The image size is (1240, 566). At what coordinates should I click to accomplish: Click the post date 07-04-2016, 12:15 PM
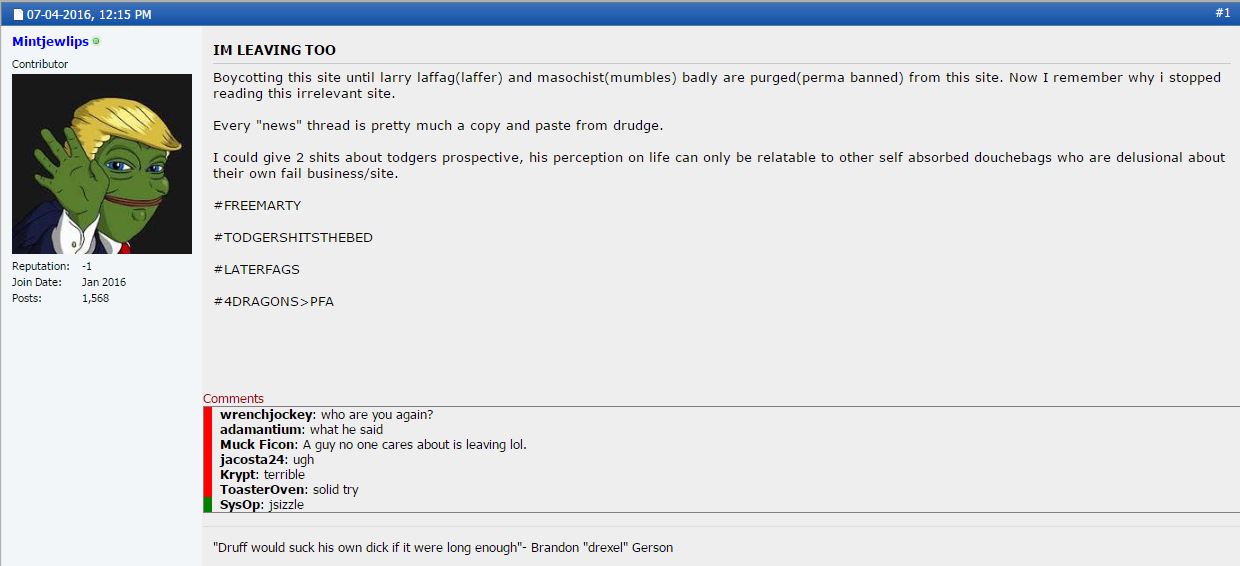(89, 15)
